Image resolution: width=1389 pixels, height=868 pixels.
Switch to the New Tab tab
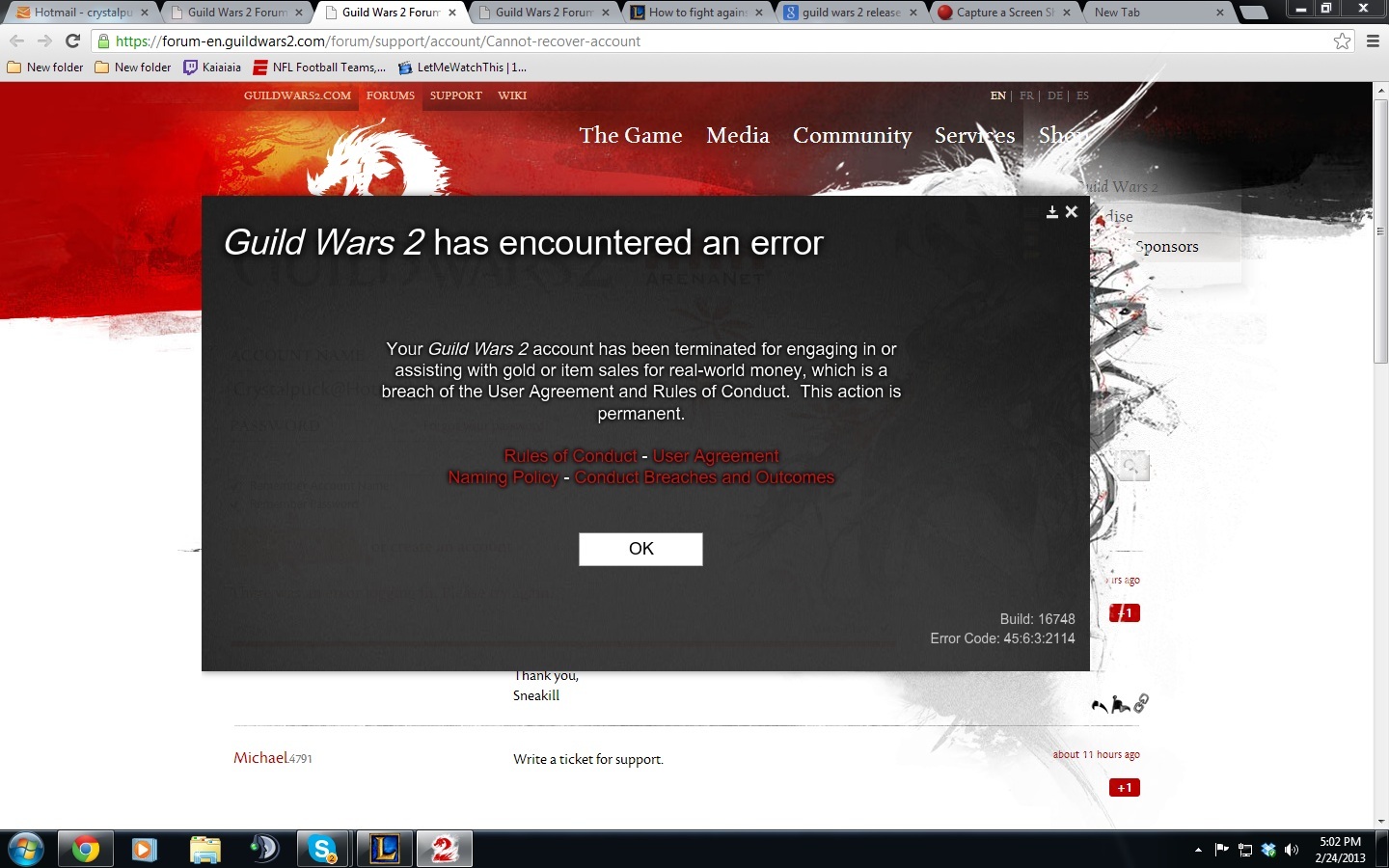tap(1157, 13)
